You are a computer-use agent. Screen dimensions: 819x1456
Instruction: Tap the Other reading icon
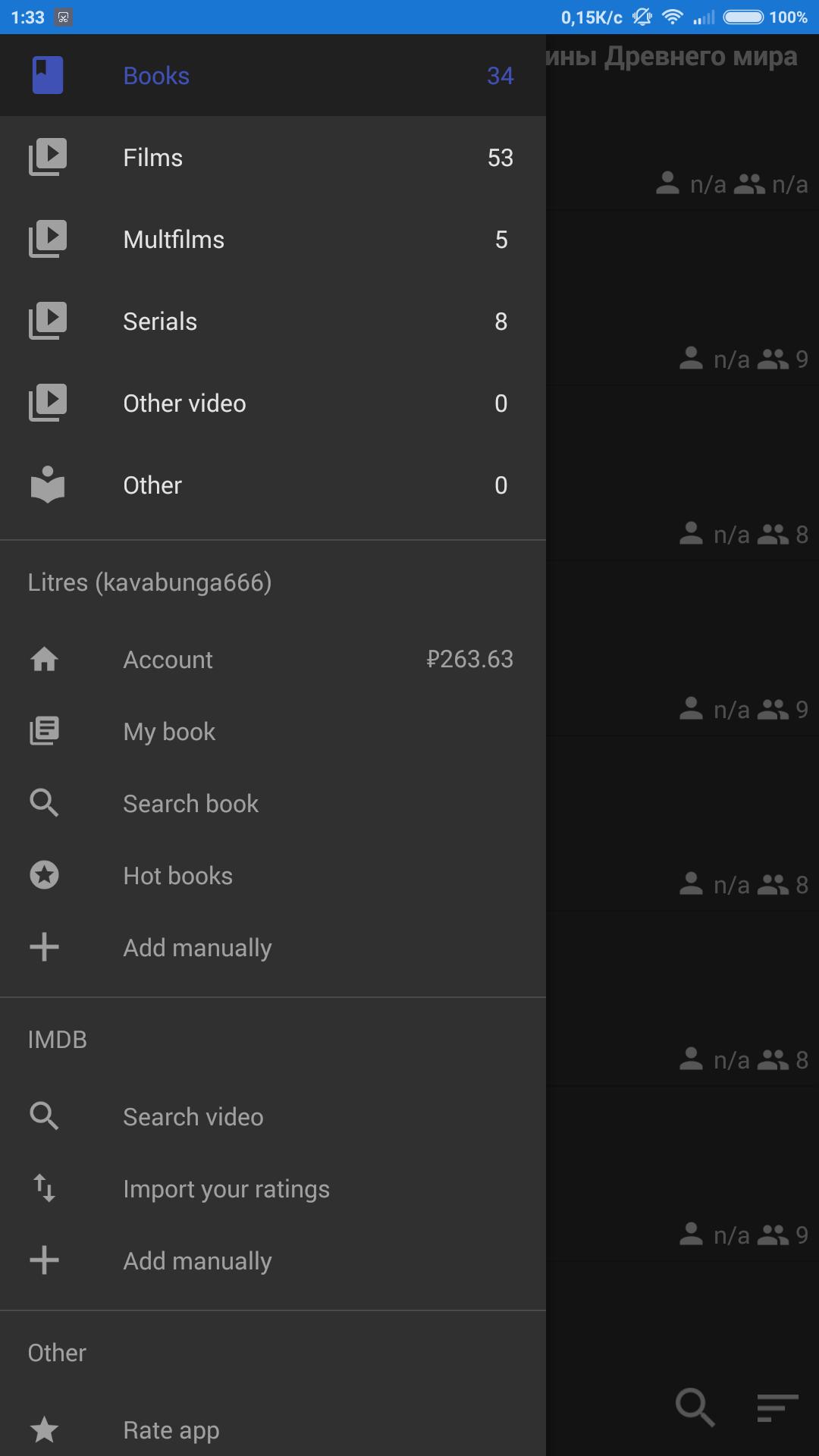pyautogui.click(x=47, y=485)
